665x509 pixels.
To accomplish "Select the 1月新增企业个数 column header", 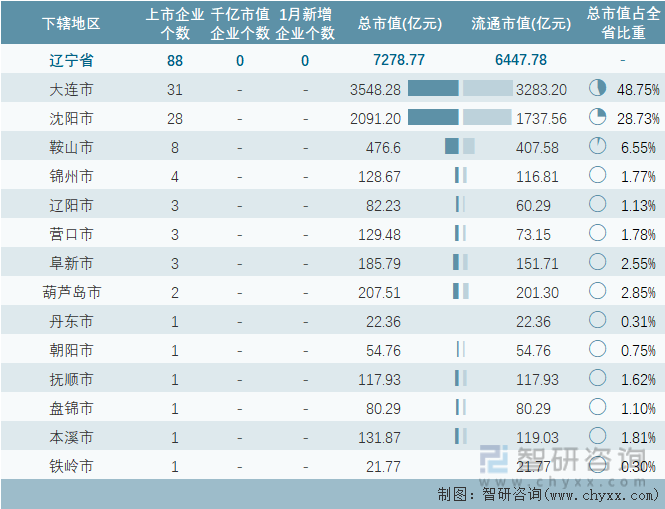I will (x=305, y=23).
